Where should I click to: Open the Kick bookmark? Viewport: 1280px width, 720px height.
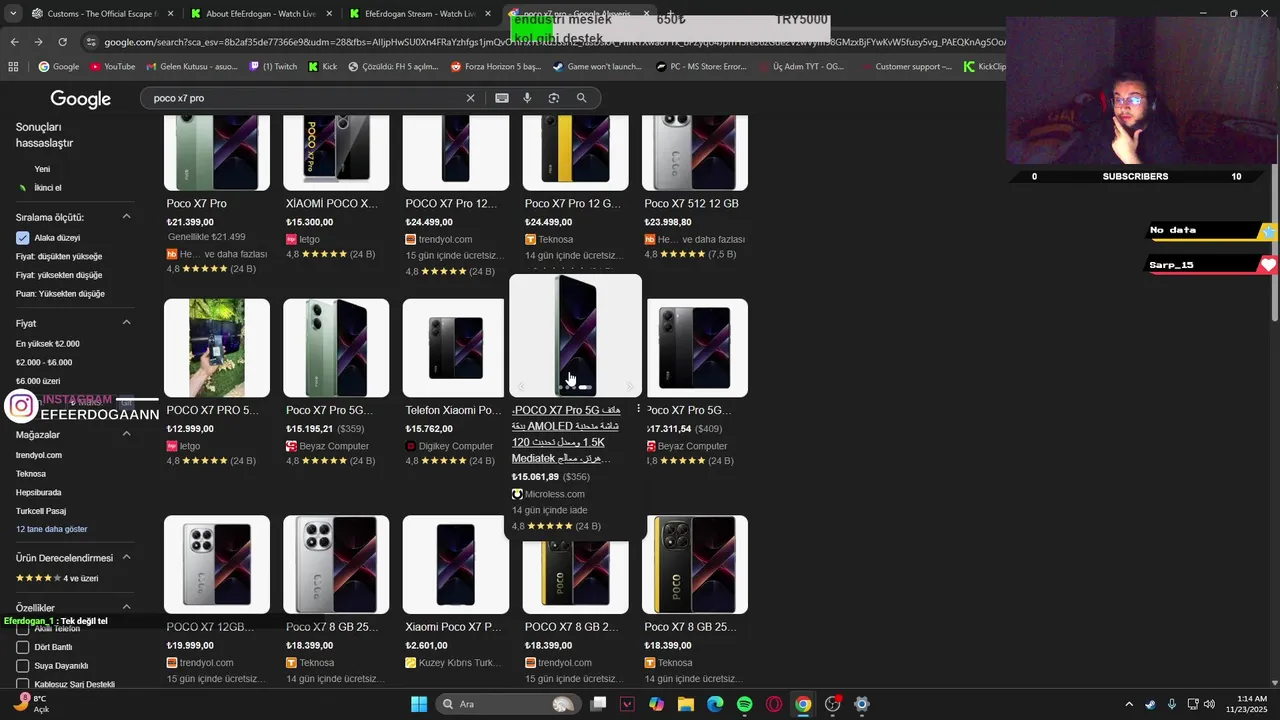(323, 67)
